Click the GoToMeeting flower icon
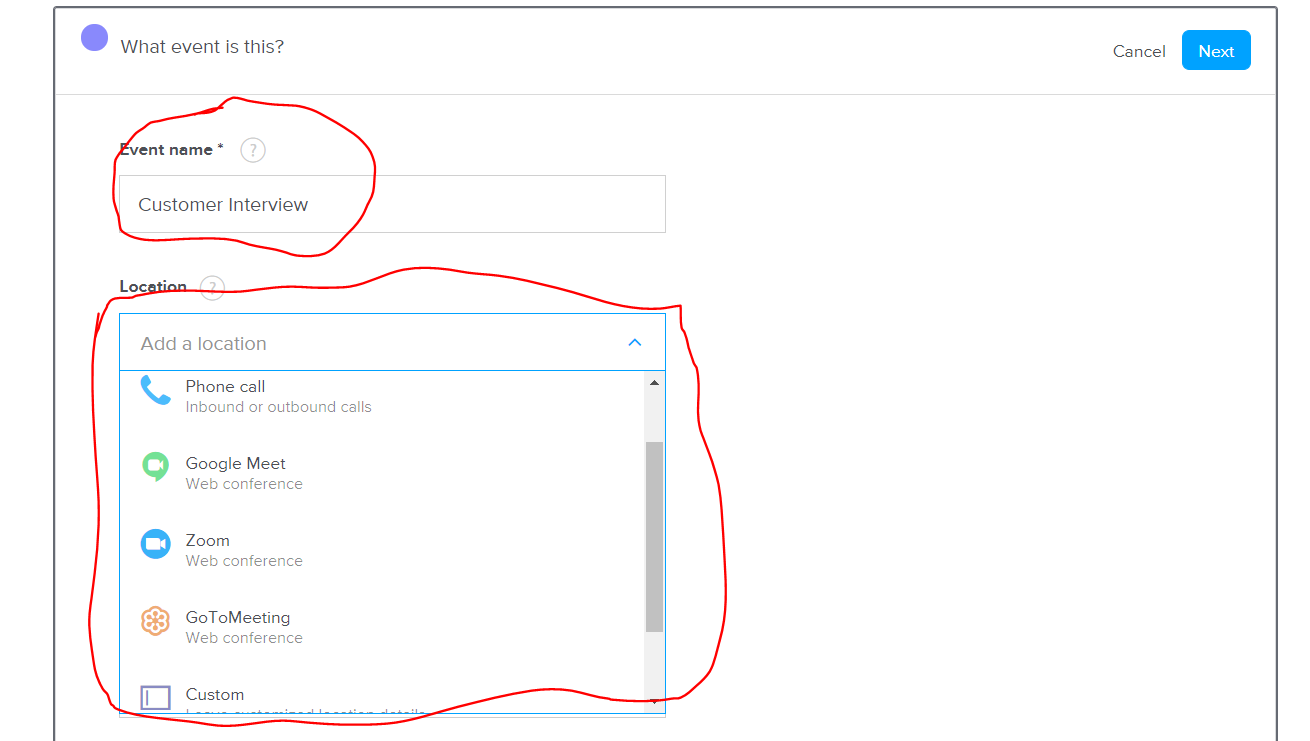Image resolution: width=1310 pixels, height=741 pixels. click(x=155, y=621)
